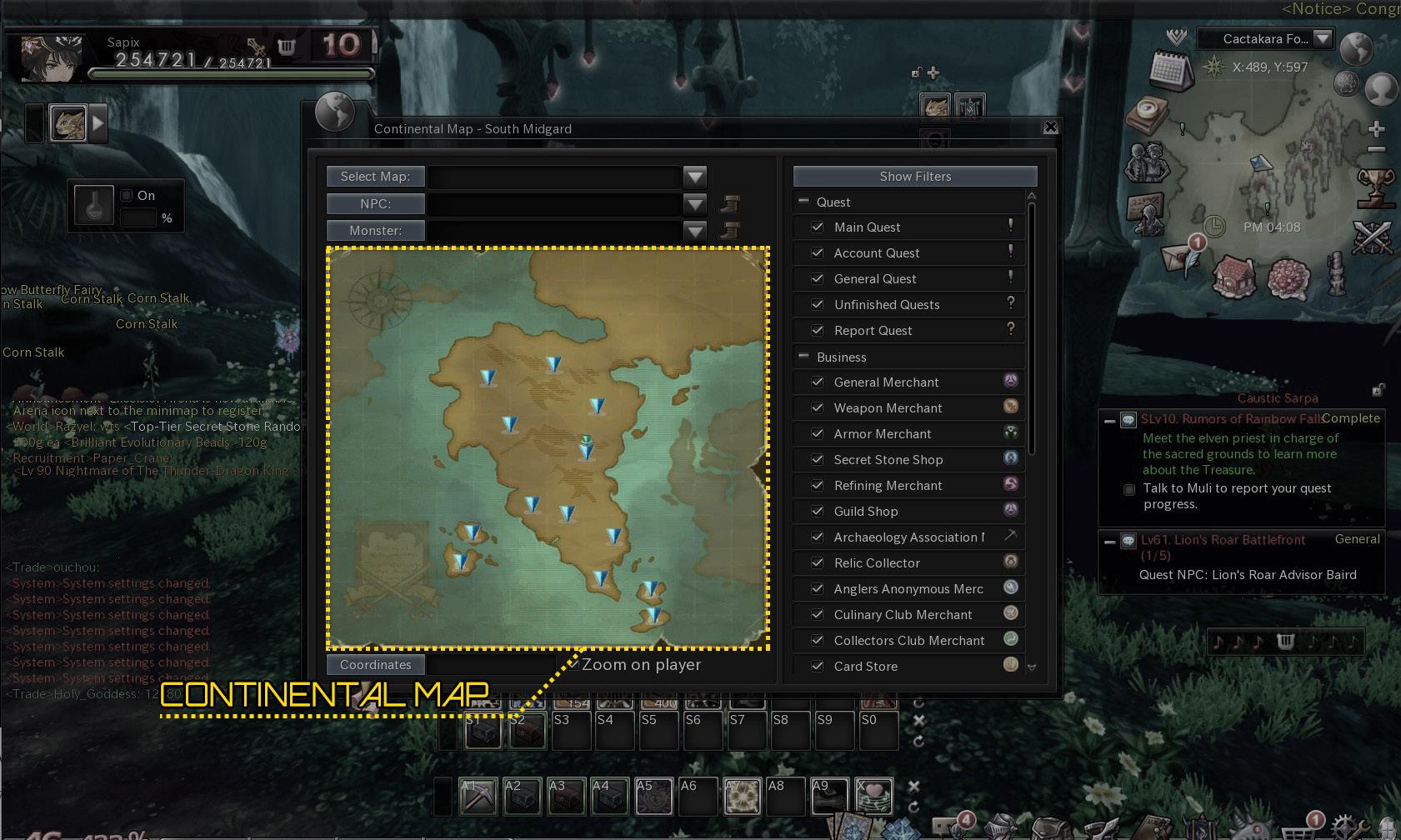Click the continental map globe icon
Image resolution: width=1401 pixels, height=840 pixels.
[x=335, y=112]
